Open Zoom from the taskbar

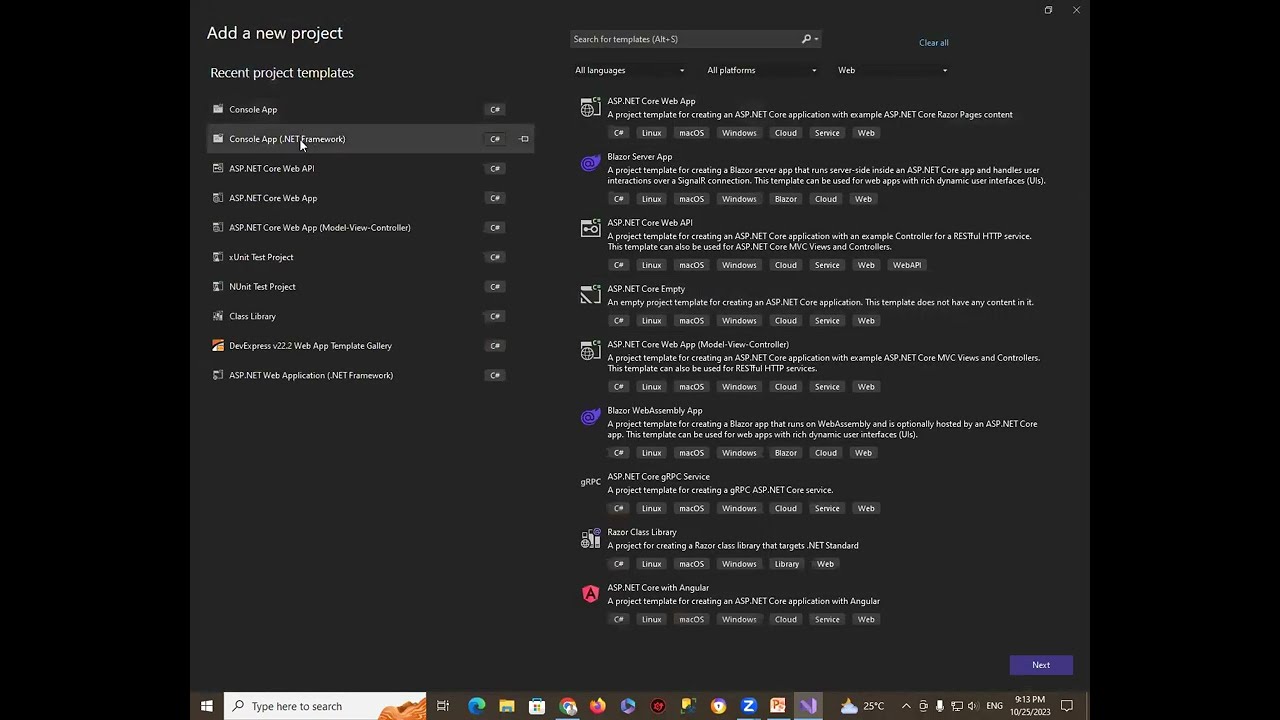[x=748, y=706]
